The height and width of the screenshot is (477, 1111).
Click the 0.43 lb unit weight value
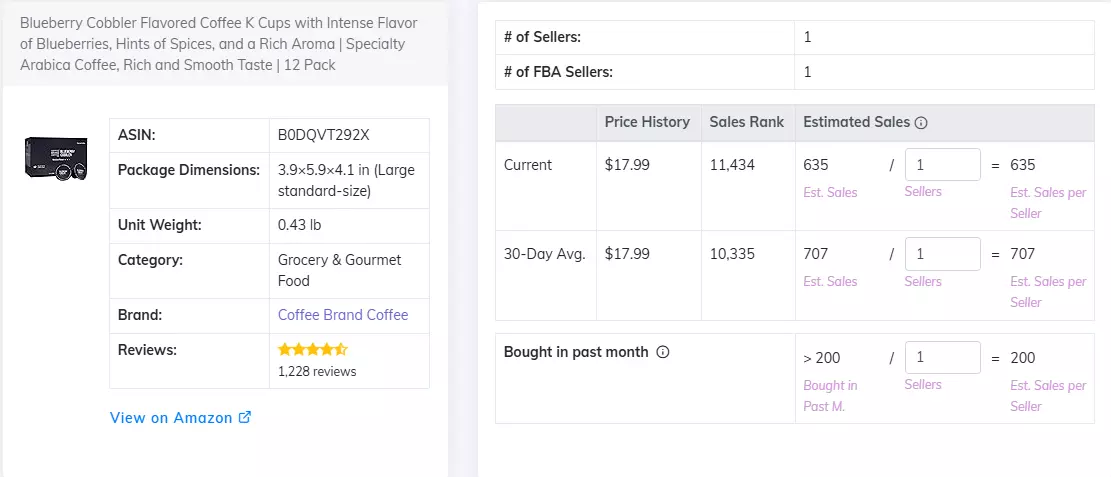[x=299, y=225]
